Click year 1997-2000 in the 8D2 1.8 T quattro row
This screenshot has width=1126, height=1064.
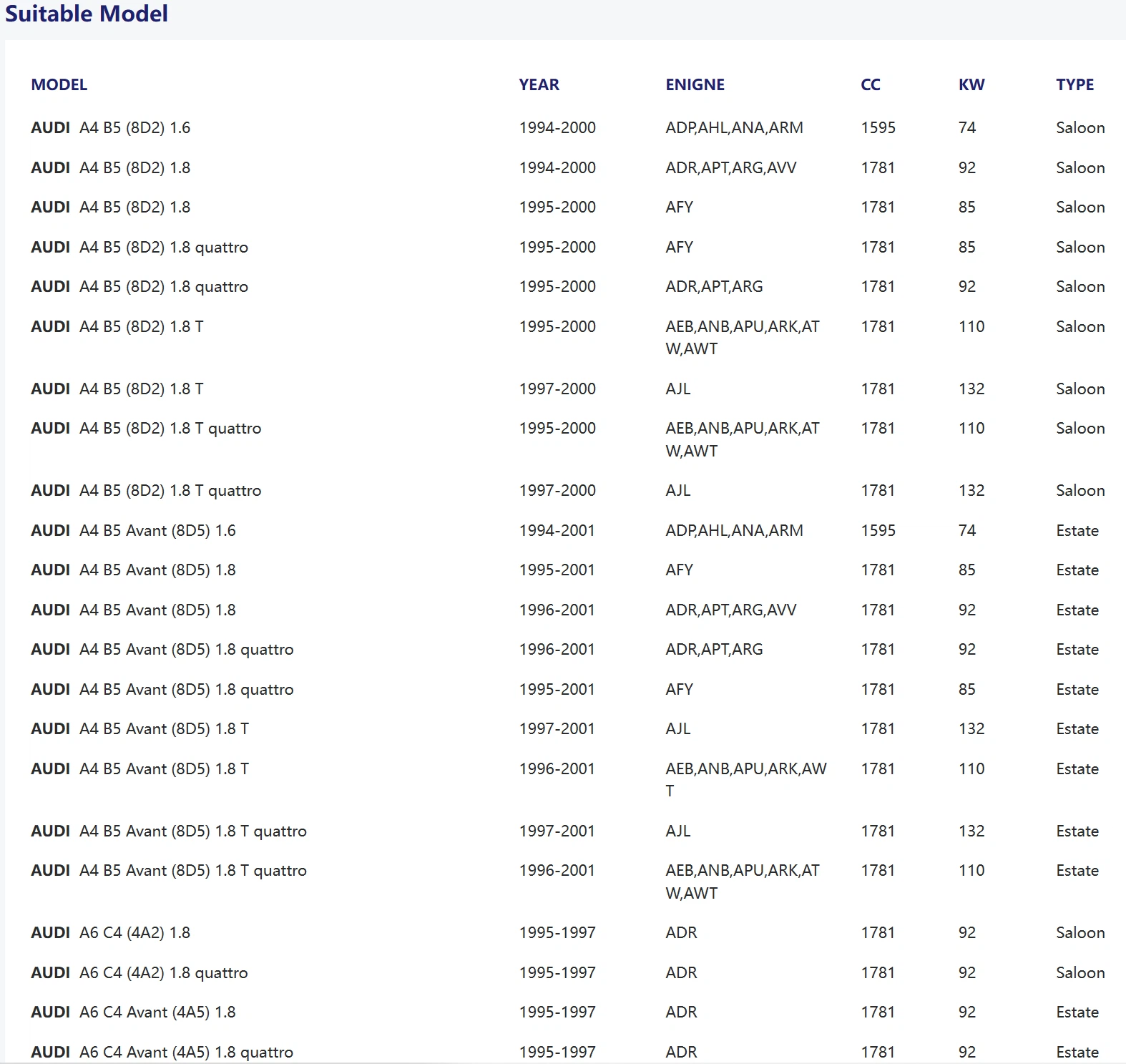tap(557, 490)
